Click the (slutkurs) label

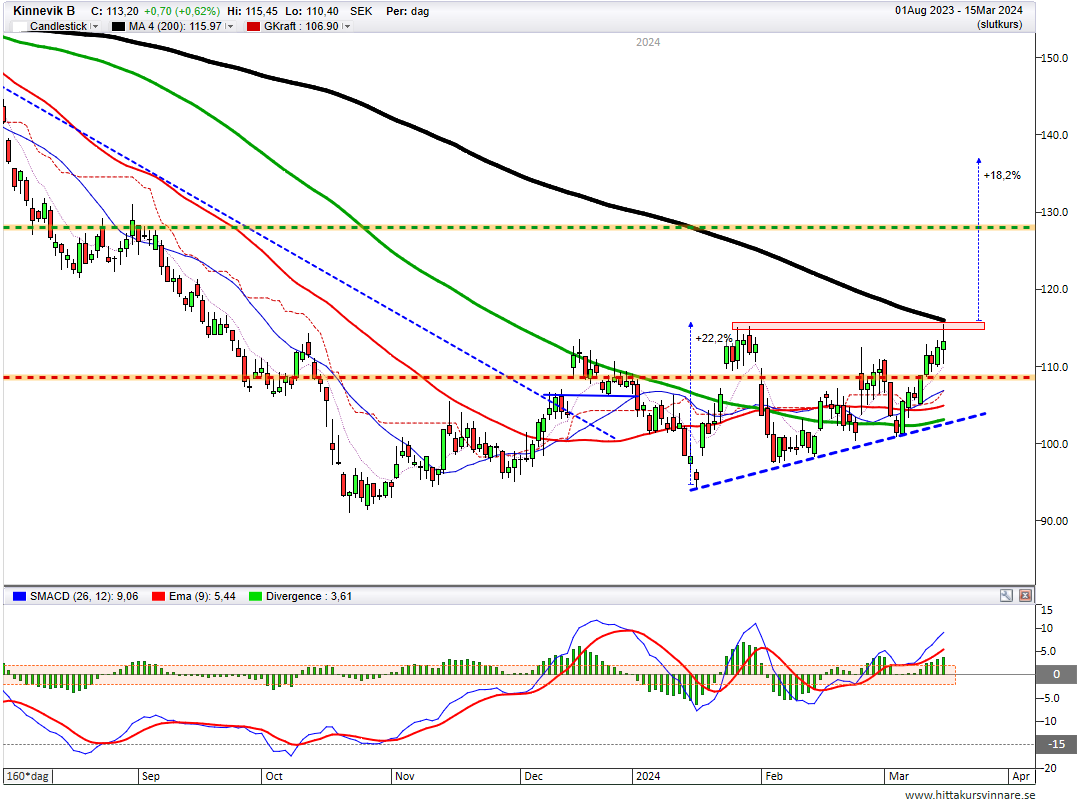(x=999, y=25)
